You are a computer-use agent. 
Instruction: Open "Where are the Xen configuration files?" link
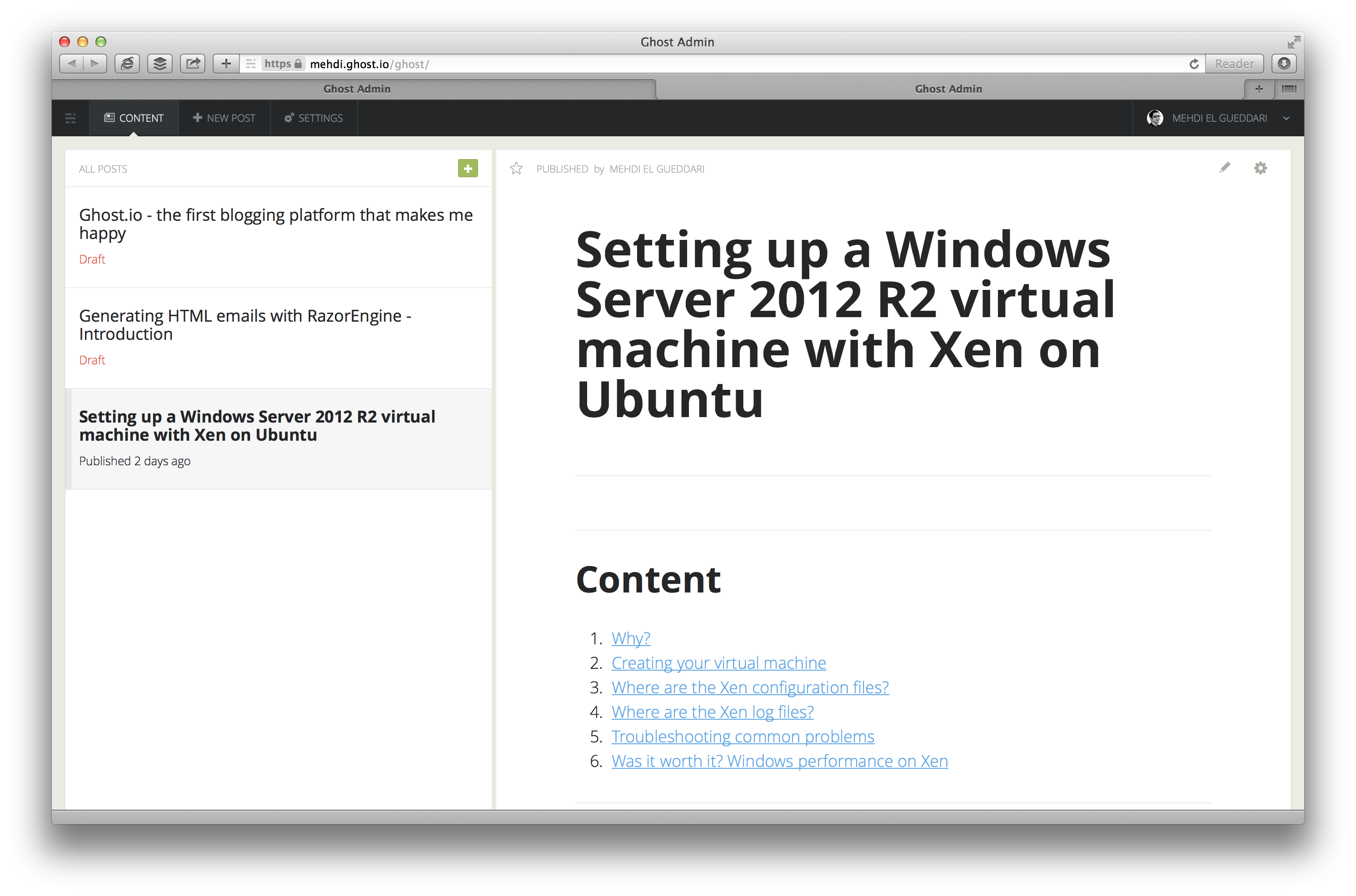pos(750,687)
